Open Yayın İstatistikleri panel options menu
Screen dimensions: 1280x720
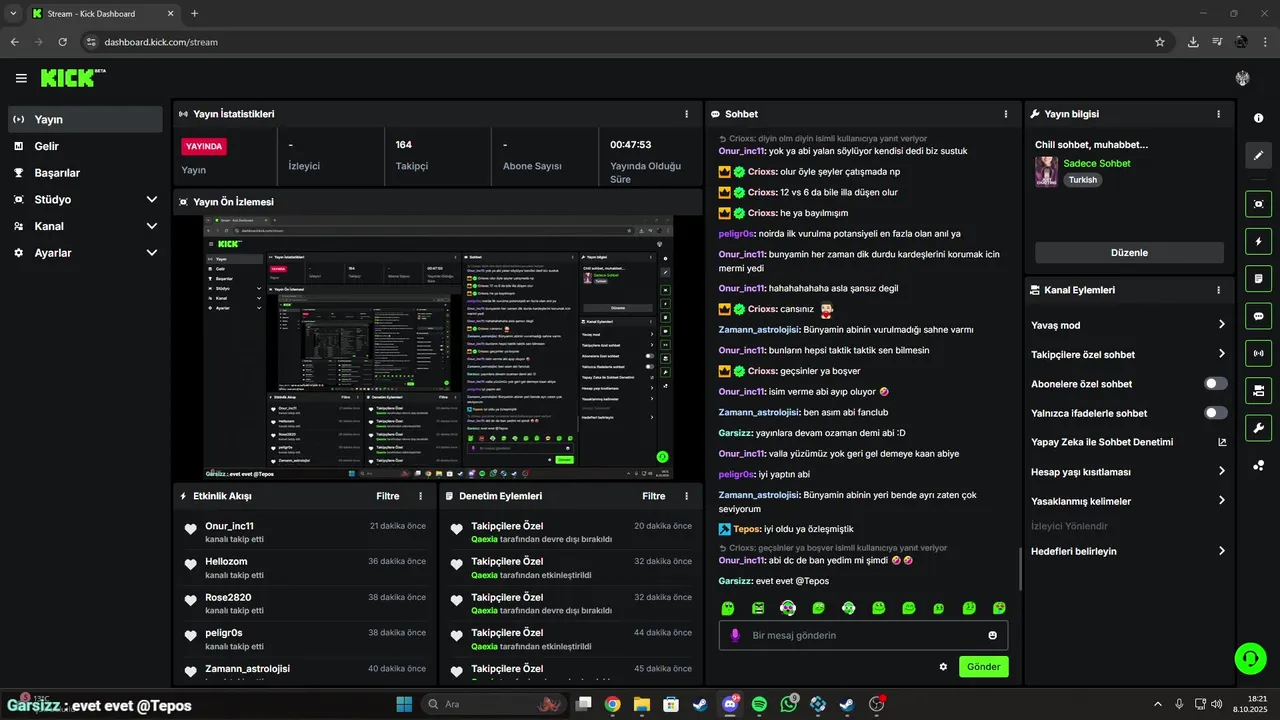(686, 114)
